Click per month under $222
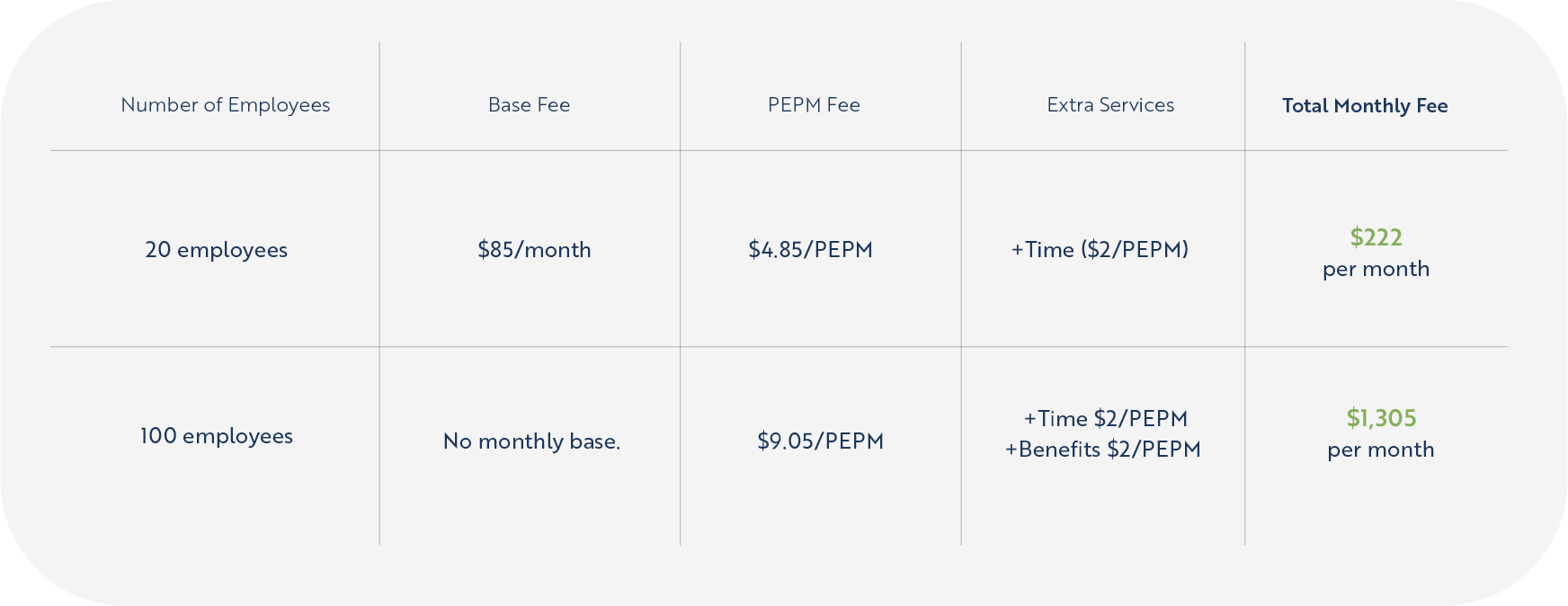This screenshot has height=606, width=1568. 1376,270
